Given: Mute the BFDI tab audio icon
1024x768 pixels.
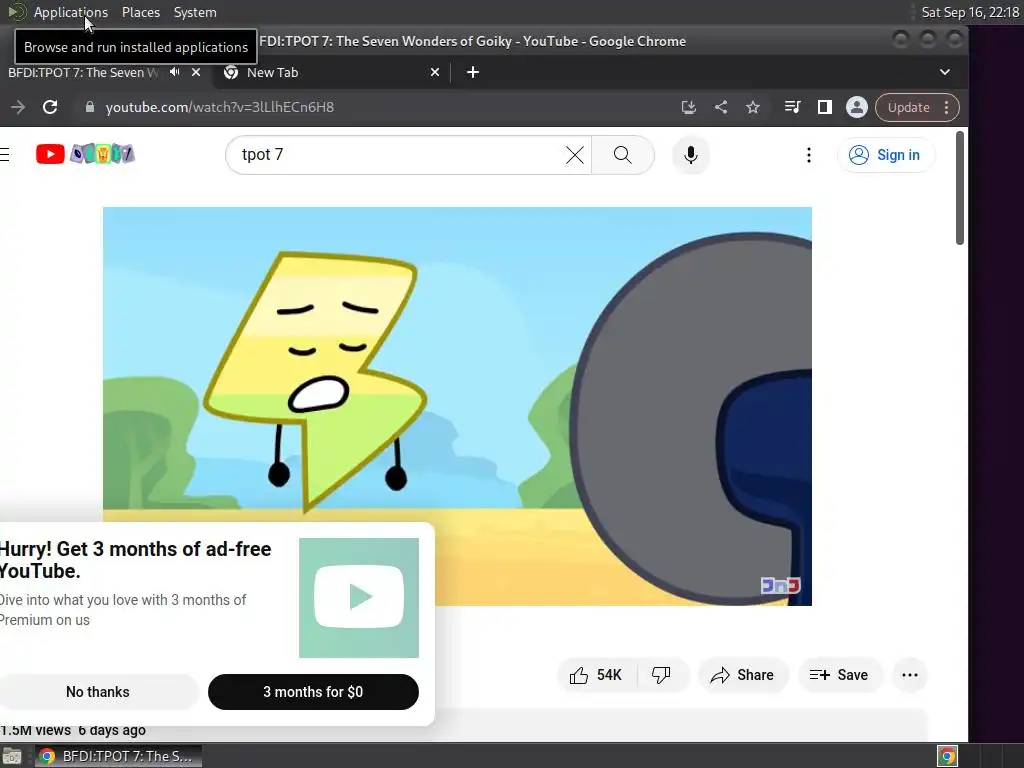Looking at the screenshot, I should tap(174, 72).
